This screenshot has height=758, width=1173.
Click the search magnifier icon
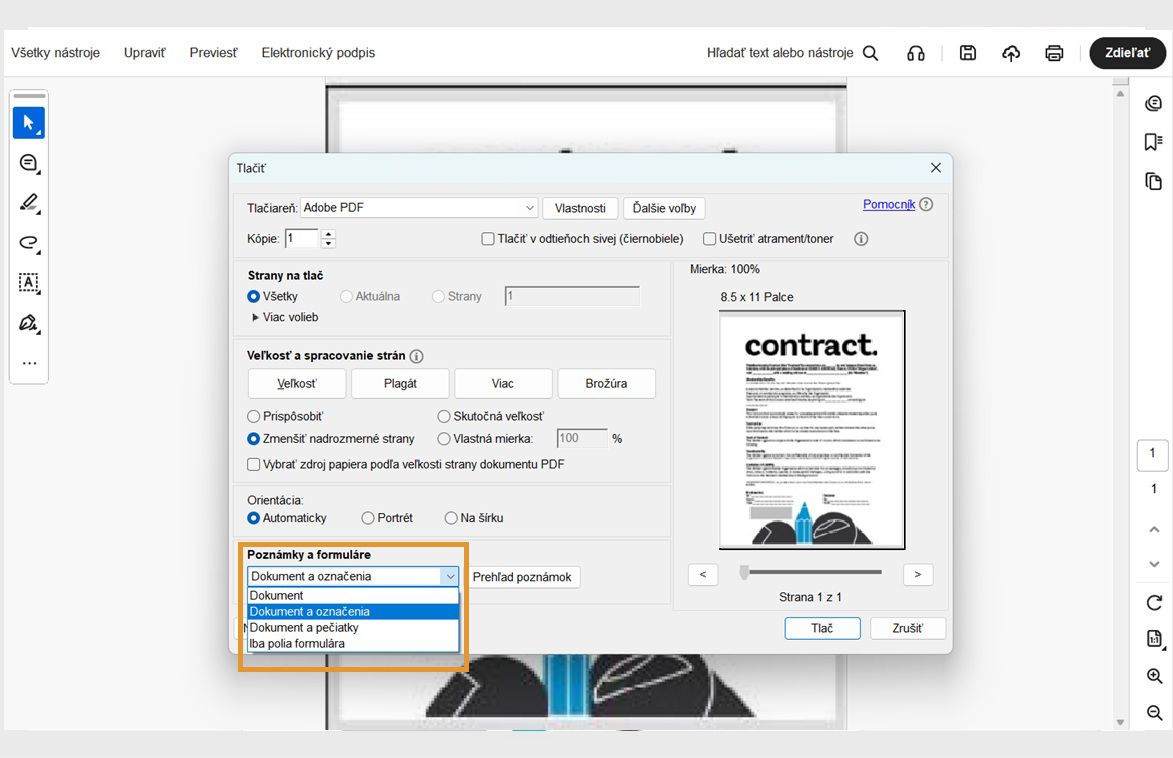[x=870, y=53]
